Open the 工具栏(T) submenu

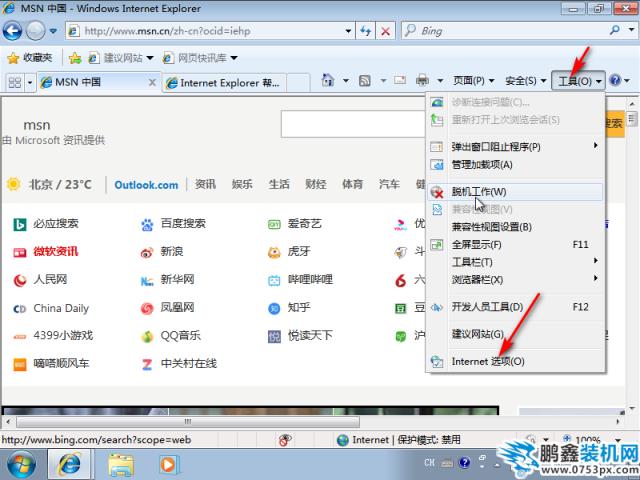click(515, 262)
